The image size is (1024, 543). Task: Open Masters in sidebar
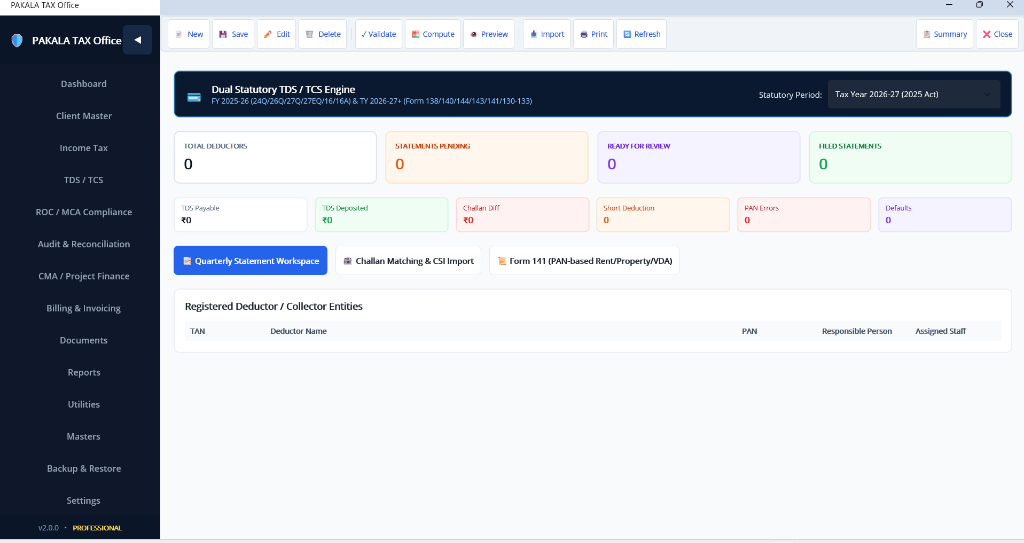point(84,436)
